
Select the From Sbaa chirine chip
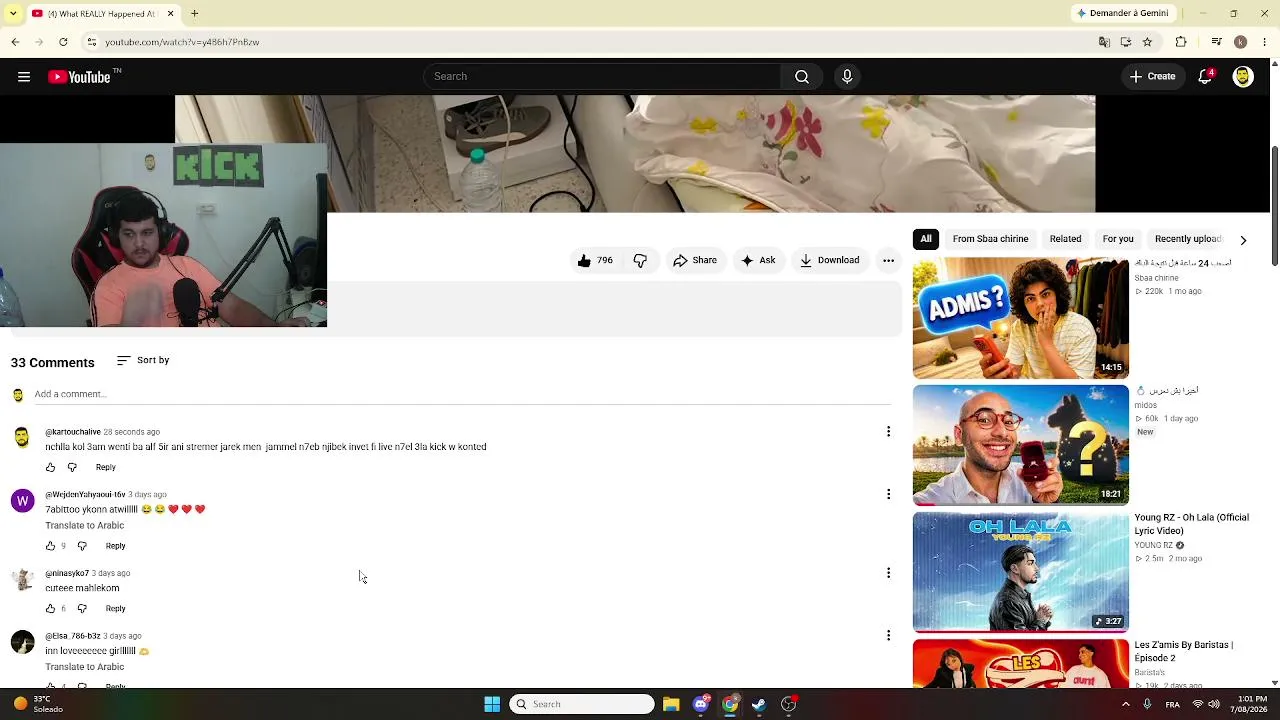(990, 239)
